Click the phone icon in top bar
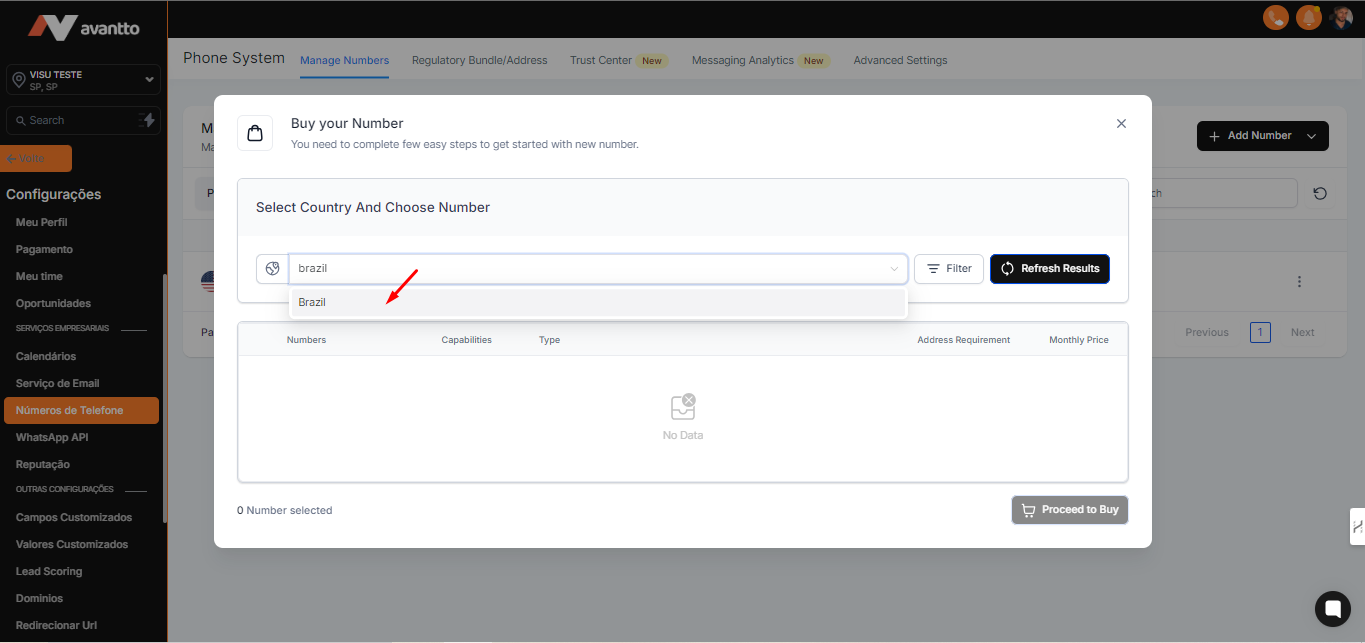 coord(1275,18)
